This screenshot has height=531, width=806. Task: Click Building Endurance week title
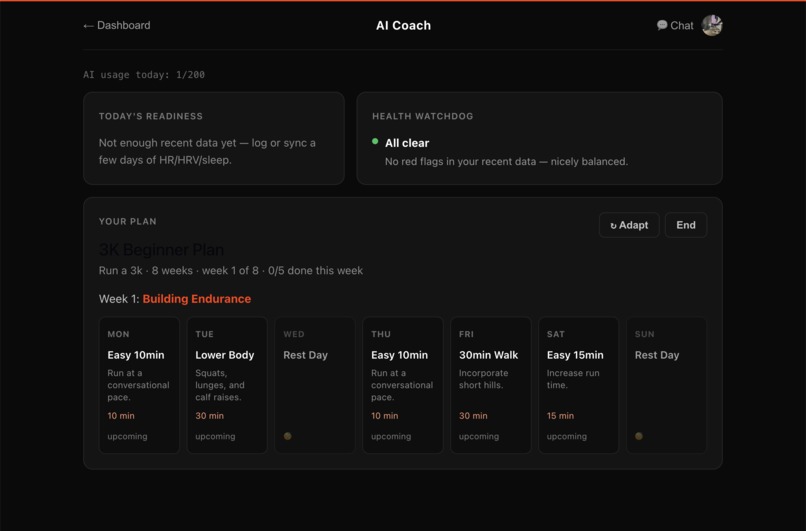click(x=197, y=299)
